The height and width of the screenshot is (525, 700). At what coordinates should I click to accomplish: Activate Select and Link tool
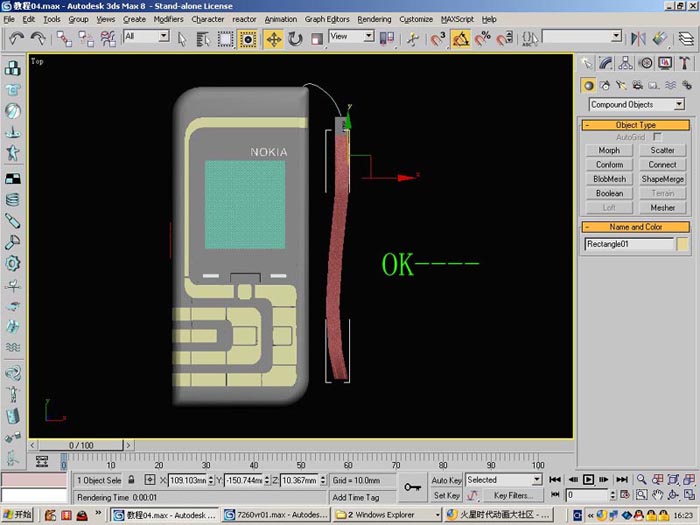pos(64,39)
